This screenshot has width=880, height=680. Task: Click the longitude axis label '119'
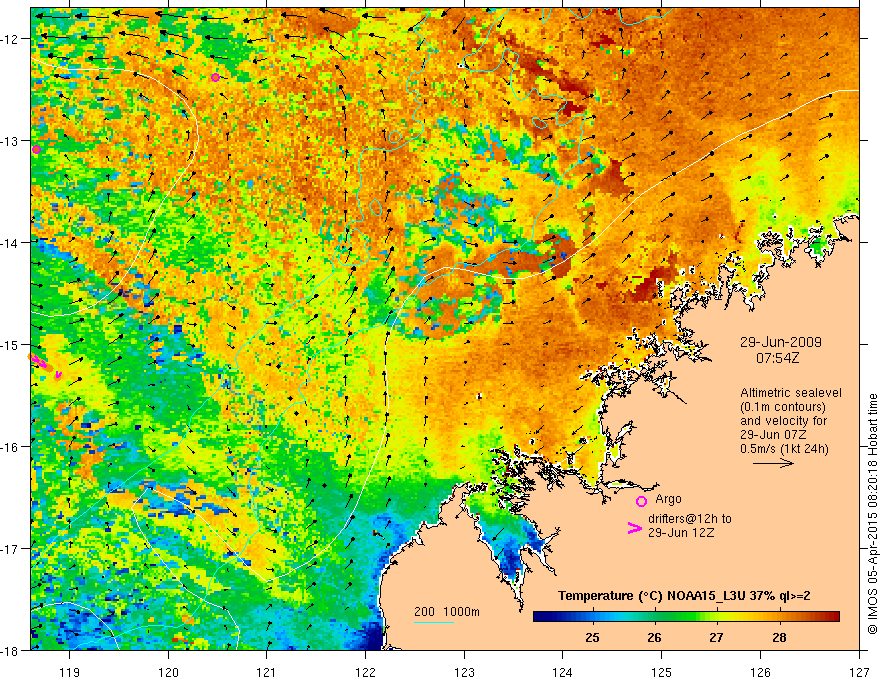[70, 672]
